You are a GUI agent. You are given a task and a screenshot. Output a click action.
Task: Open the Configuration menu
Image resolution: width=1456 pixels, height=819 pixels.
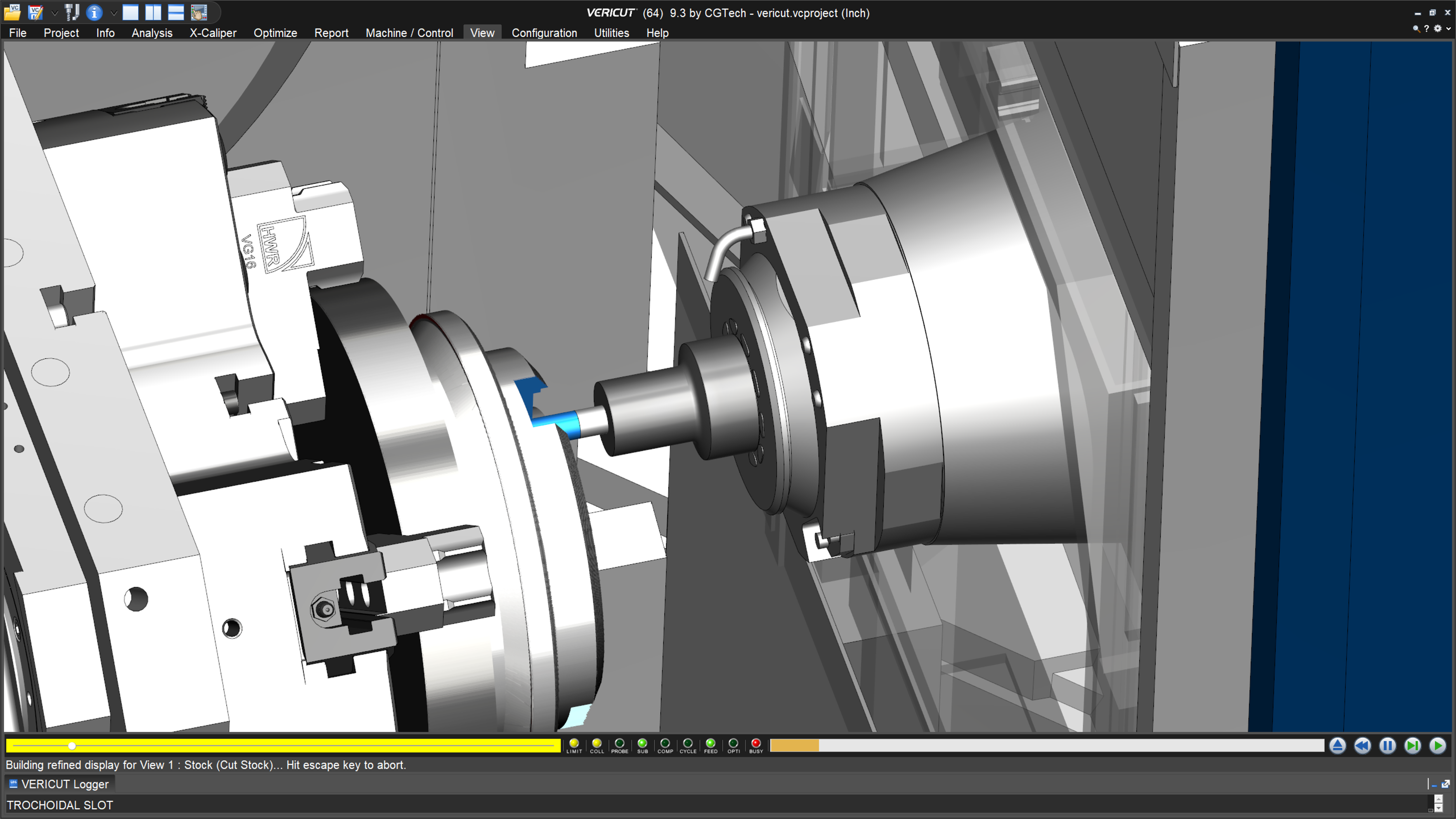click(x=544, y=33)
